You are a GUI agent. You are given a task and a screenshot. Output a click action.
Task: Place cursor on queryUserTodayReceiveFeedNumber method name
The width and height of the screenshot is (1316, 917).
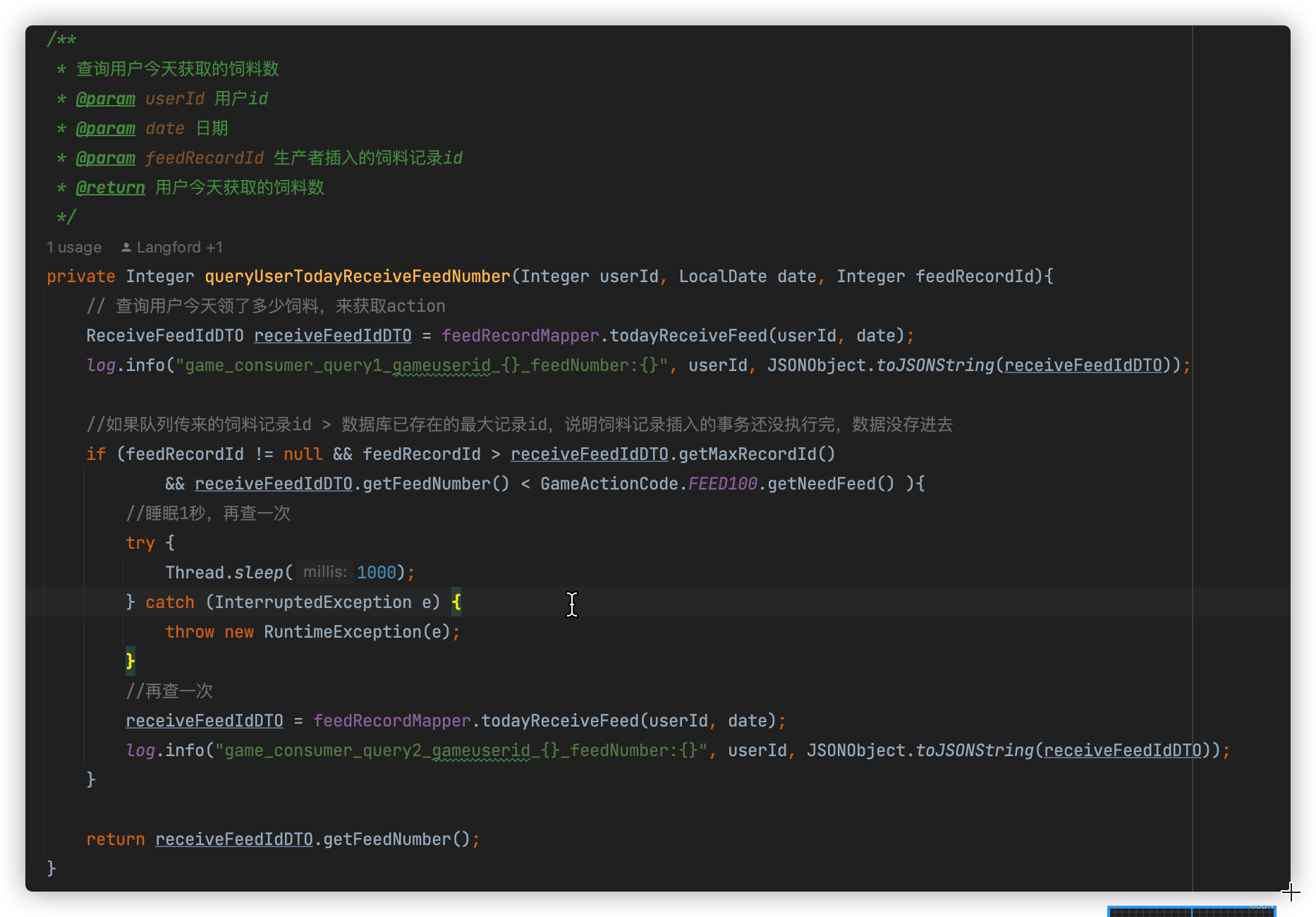click(x=358, y=277)
